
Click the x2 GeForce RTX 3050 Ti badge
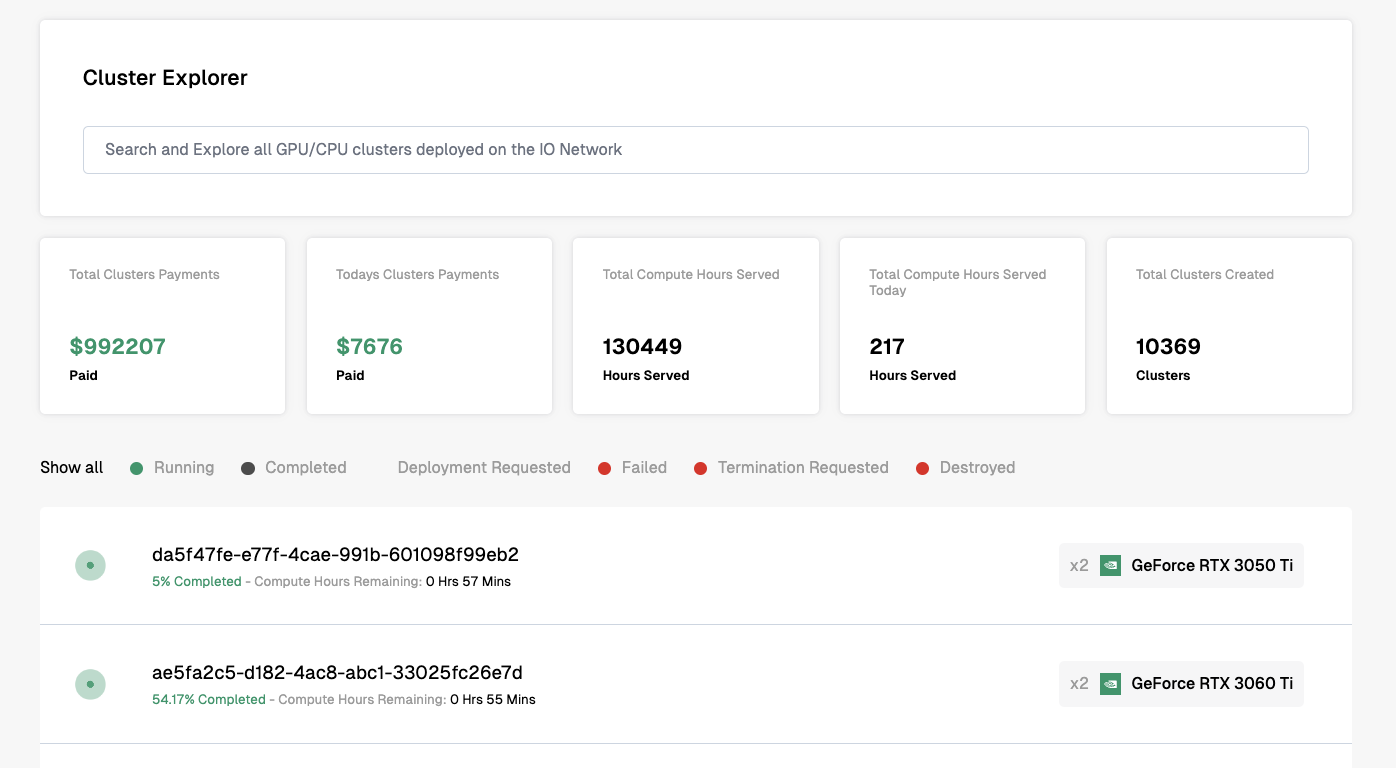[1180, 566]
